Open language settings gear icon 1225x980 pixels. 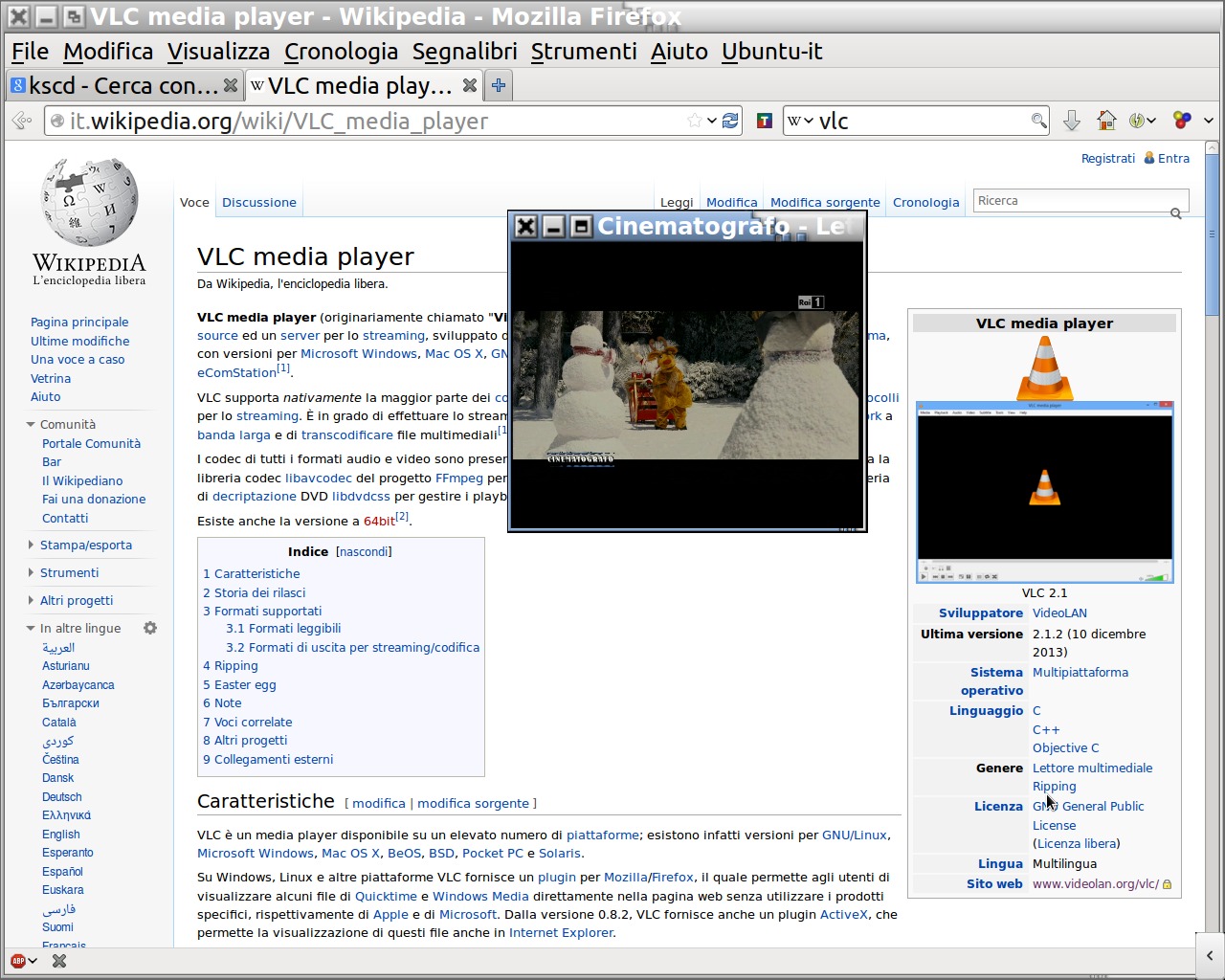pos(149,628)
